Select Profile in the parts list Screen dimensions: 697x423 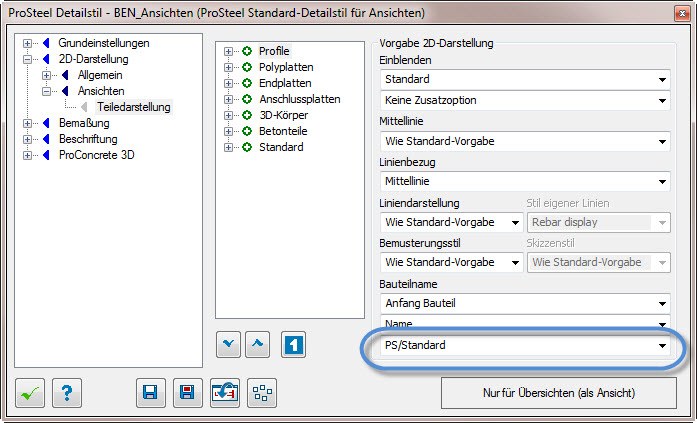(x=274, y=51)
